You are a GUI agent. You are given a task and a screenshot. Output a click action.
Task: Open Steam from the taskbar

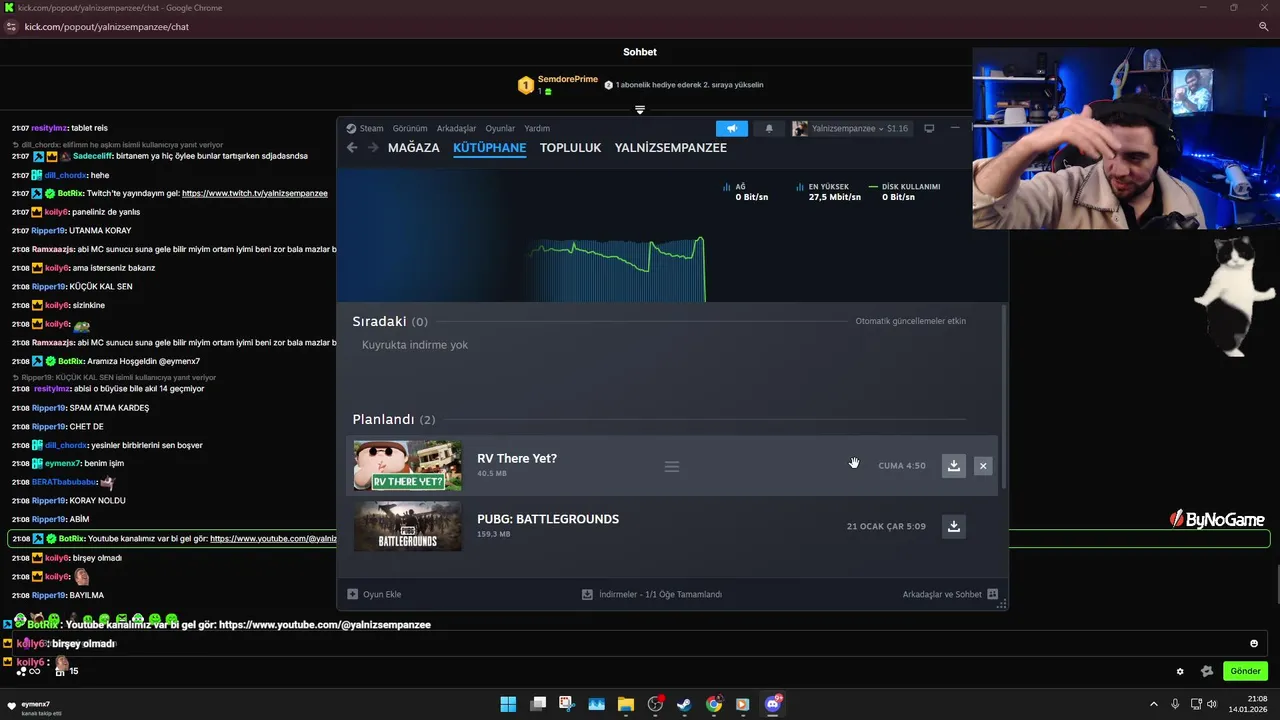[x=684, y=704]
